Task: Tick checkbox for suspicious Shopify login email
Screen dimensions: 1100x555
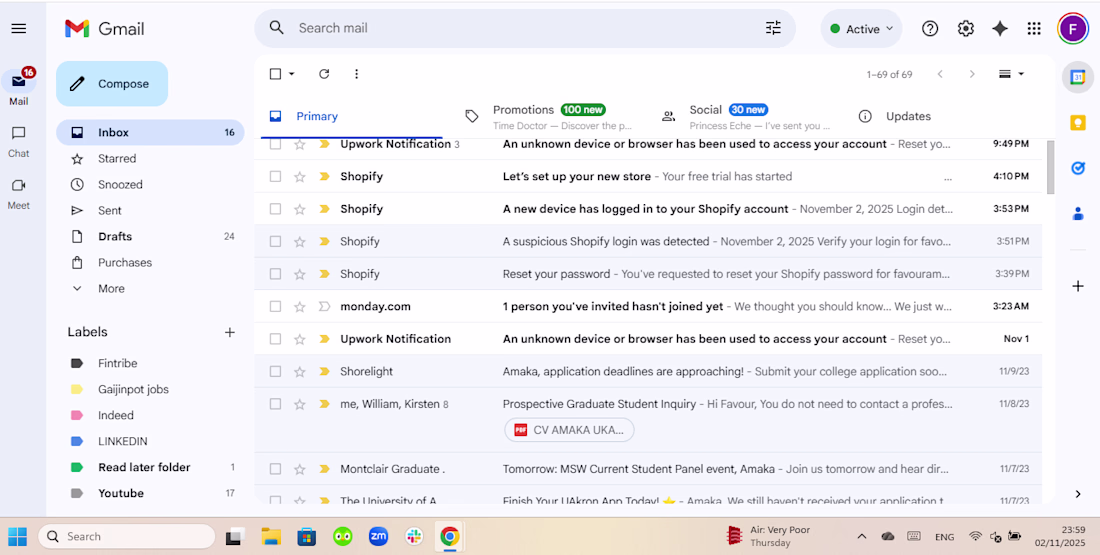Action: coord(275,241)
